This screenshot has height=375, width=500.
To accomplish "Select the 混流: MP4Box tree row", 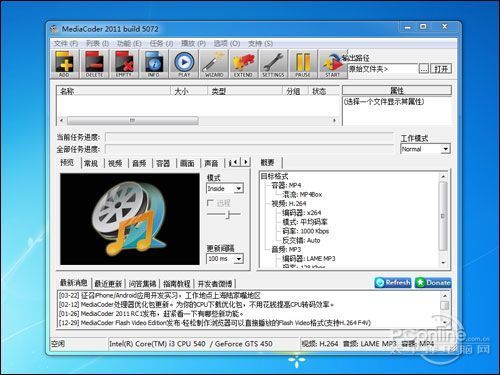I will [302, 194].
